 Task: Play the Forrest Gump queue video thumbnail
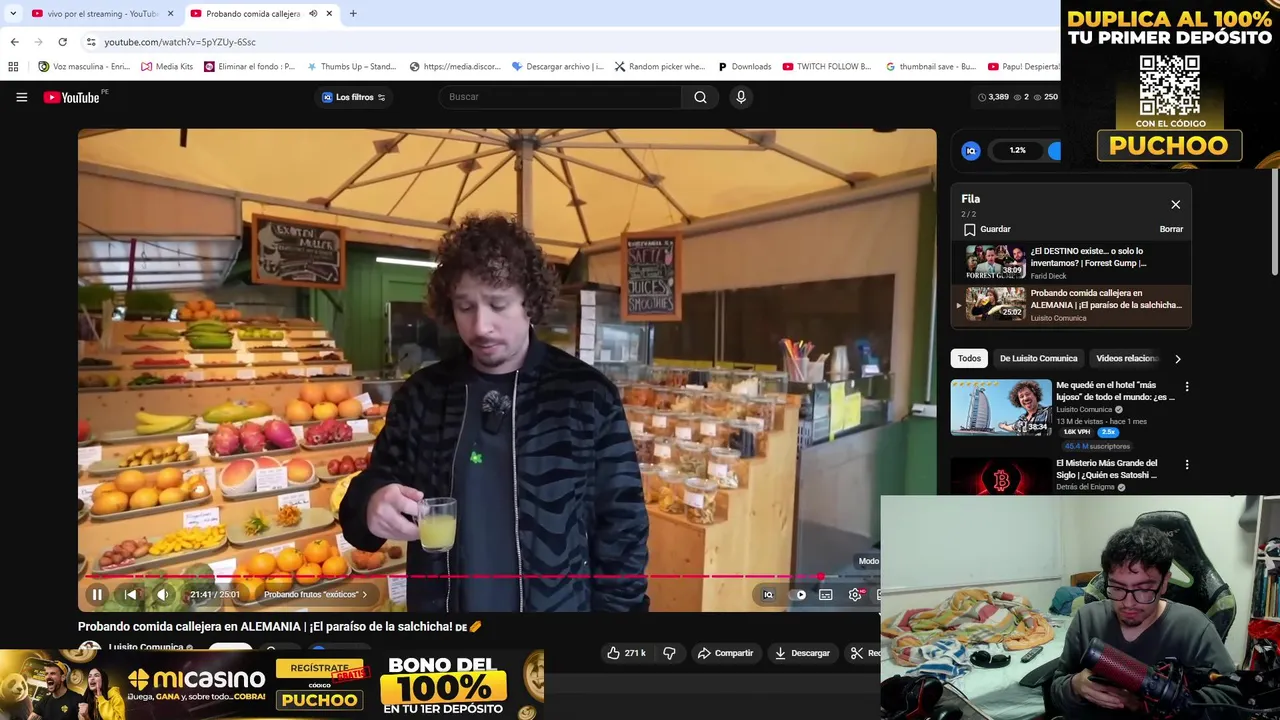pyautogui.click(x=995, y=262)
